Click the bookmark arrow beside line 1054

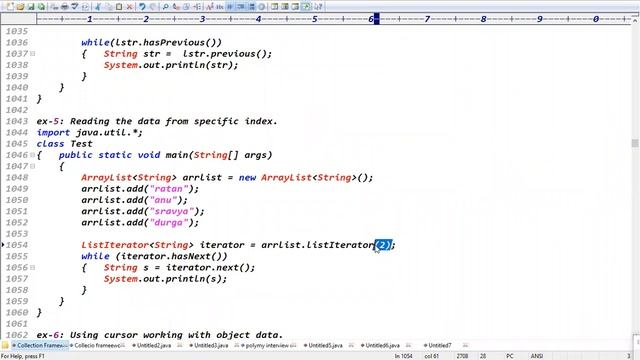[x=3, y=244]
